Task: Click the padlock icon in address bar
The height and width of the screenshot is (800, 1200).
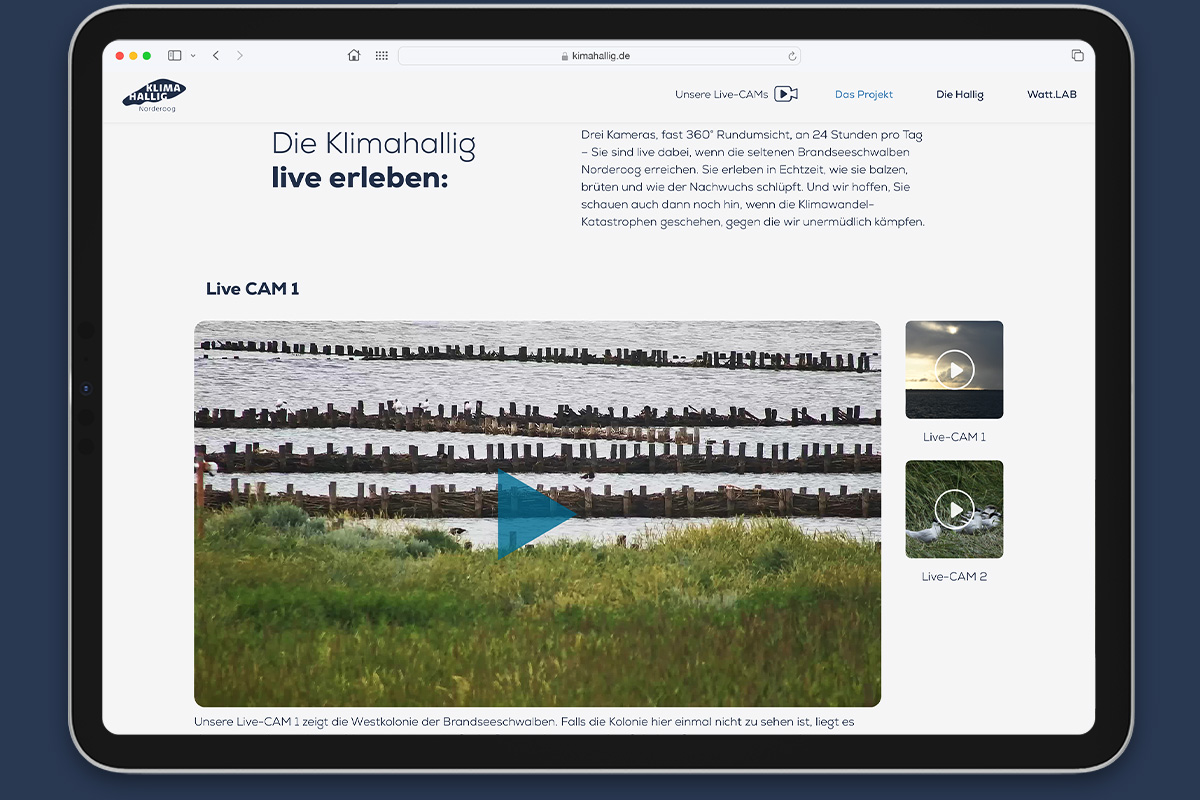Action: 565,57
